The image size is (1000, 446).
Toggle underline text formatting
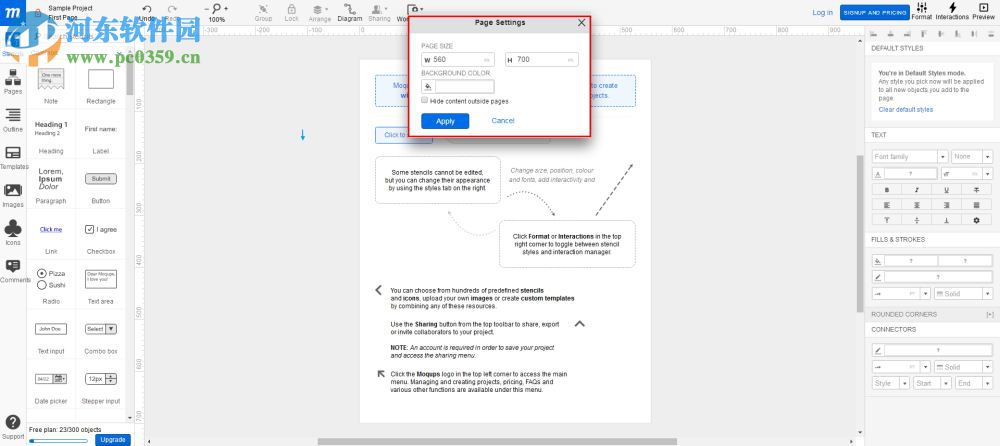point(946,190)
